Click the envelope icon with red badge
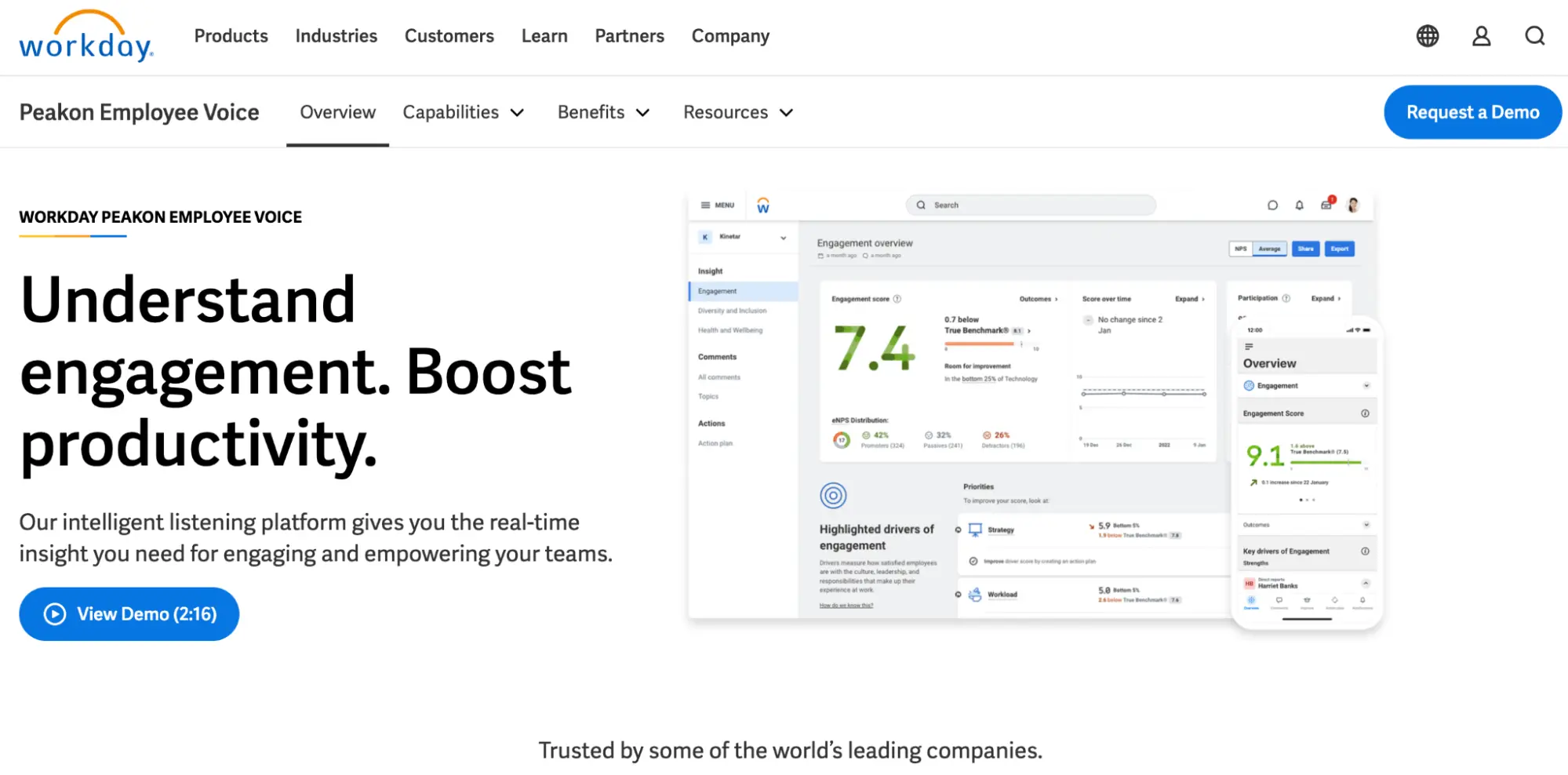The image size is (1568, 775). tap(1326, 205)
